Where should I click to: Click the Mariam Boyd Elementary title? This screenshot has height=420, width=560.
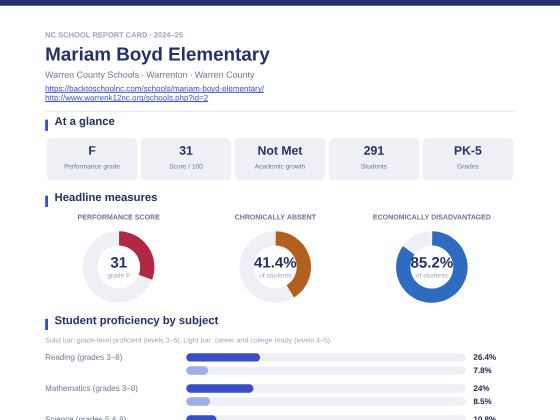point(158,55)
